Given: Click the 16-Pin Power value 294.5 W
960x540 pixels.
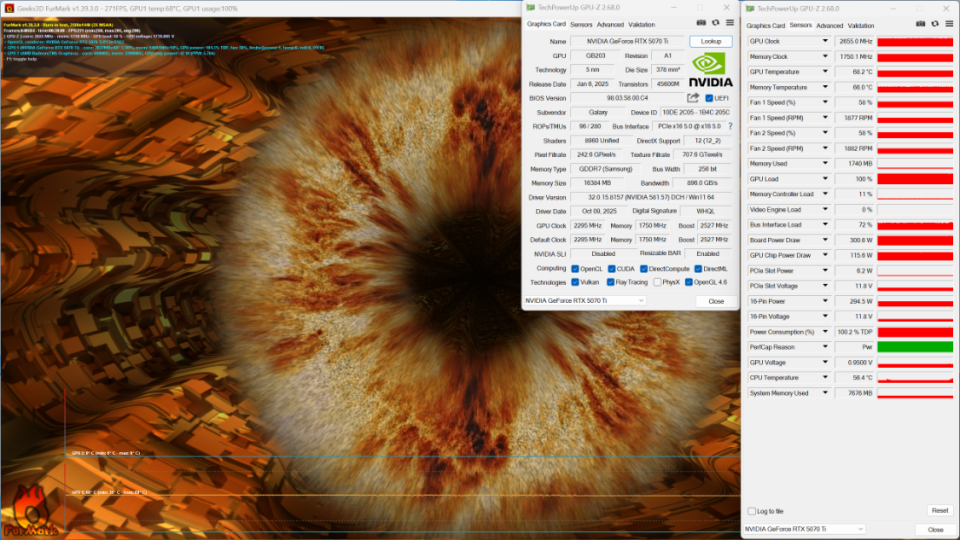Looking at the screenshot, I should click(854, 301).
